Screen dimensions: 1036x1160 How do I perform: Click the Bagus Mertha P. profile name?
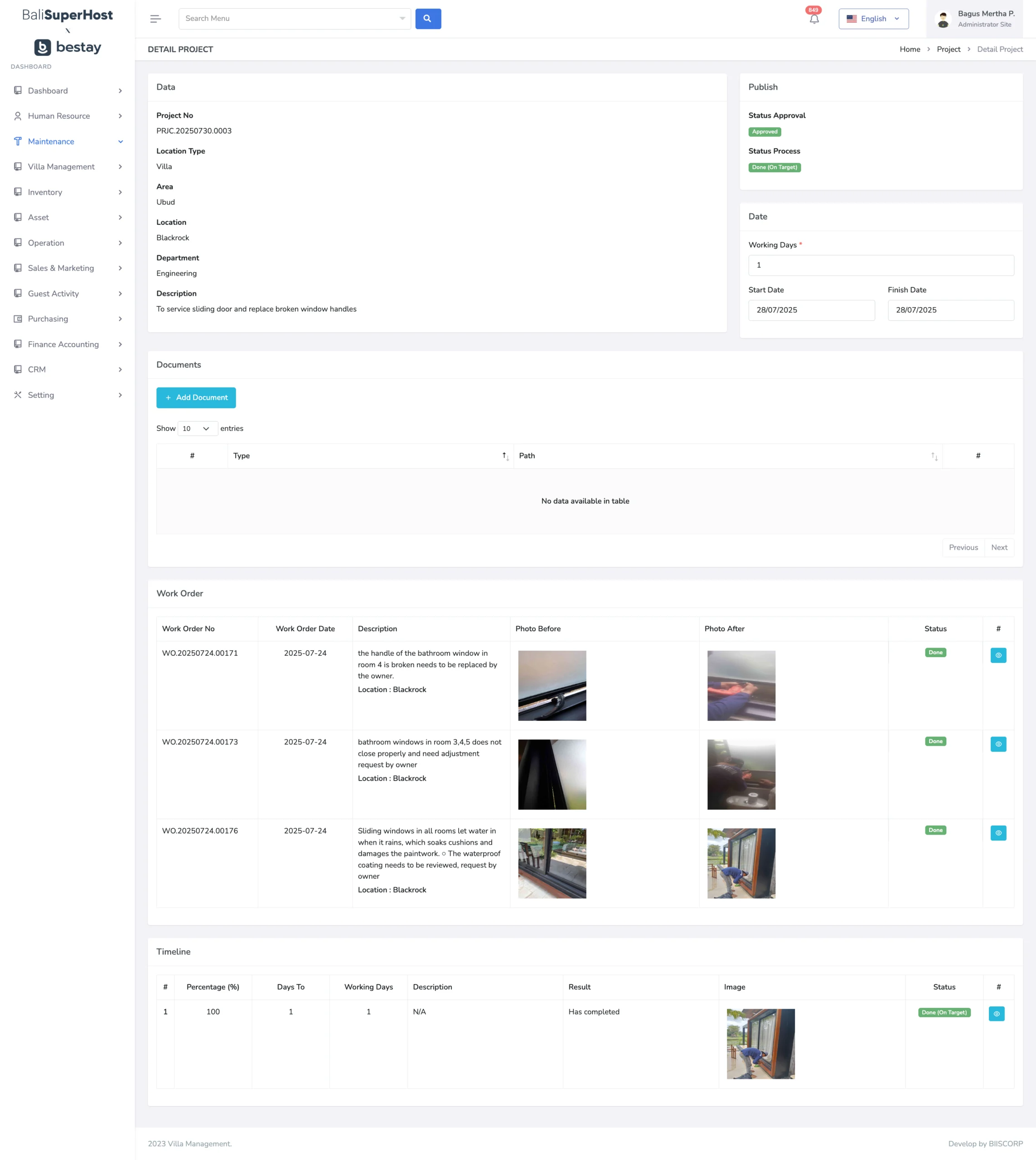[x=986, y=14]
